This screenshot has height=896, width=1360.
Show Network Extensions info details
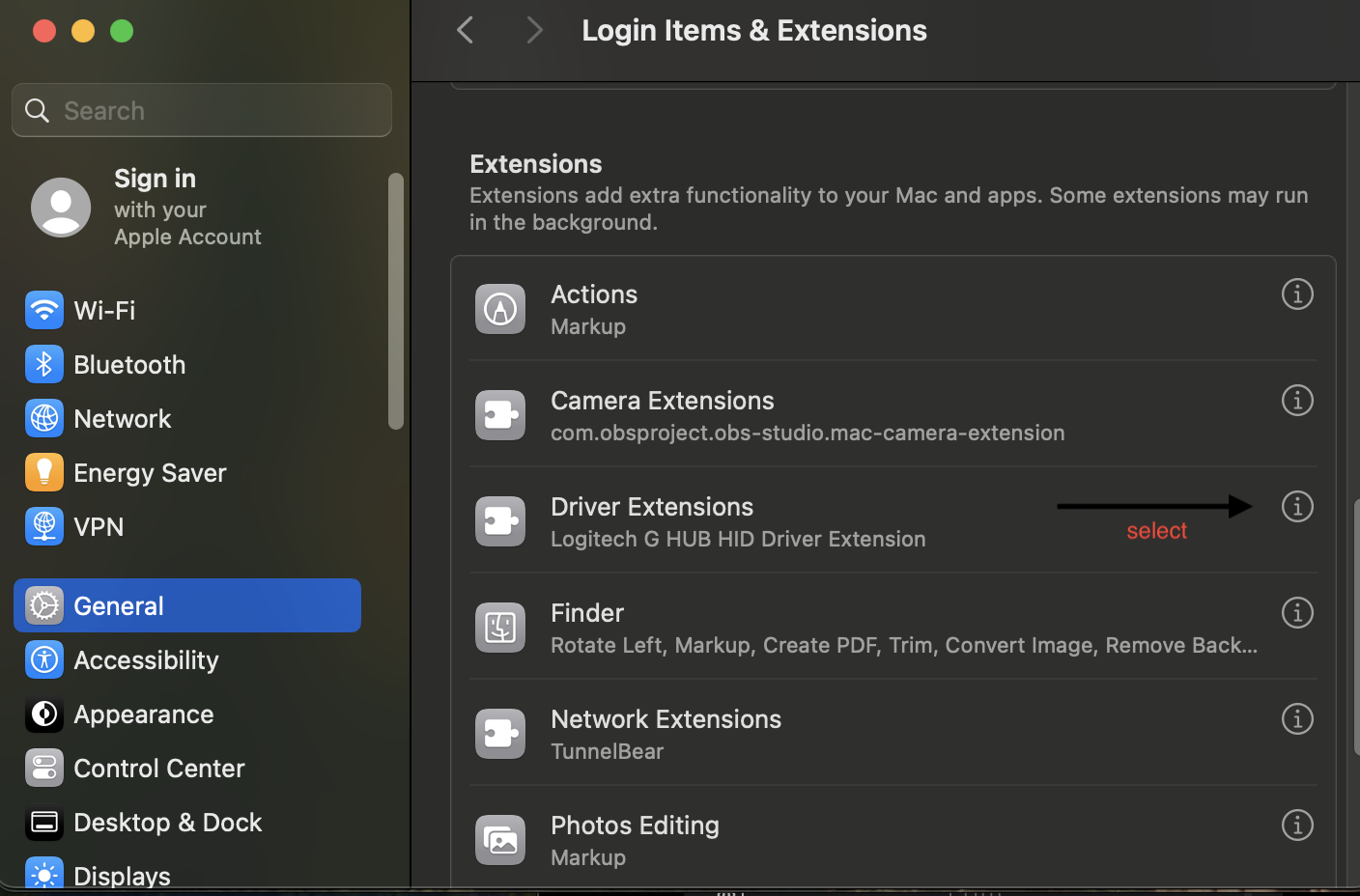[1296, 719]
